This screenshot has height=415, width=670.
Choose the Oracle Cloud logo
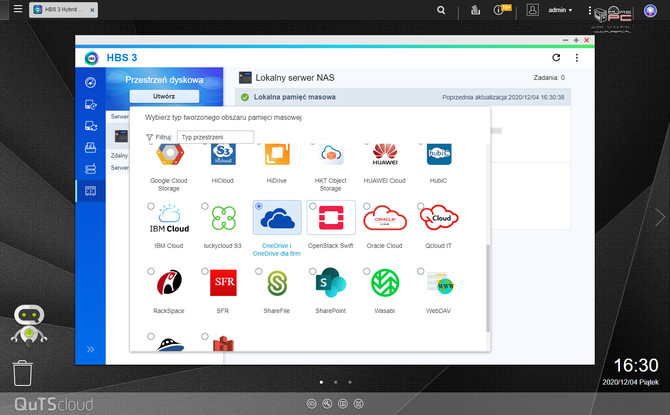[x=385, y=218]
